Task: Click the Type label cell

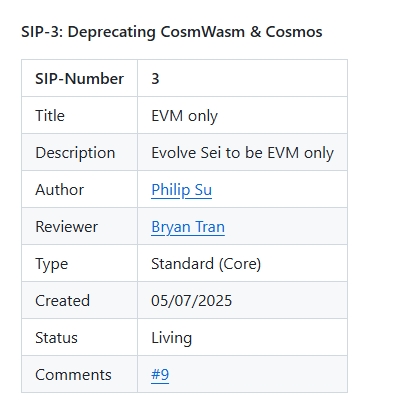Action: [x=80, y=263]
